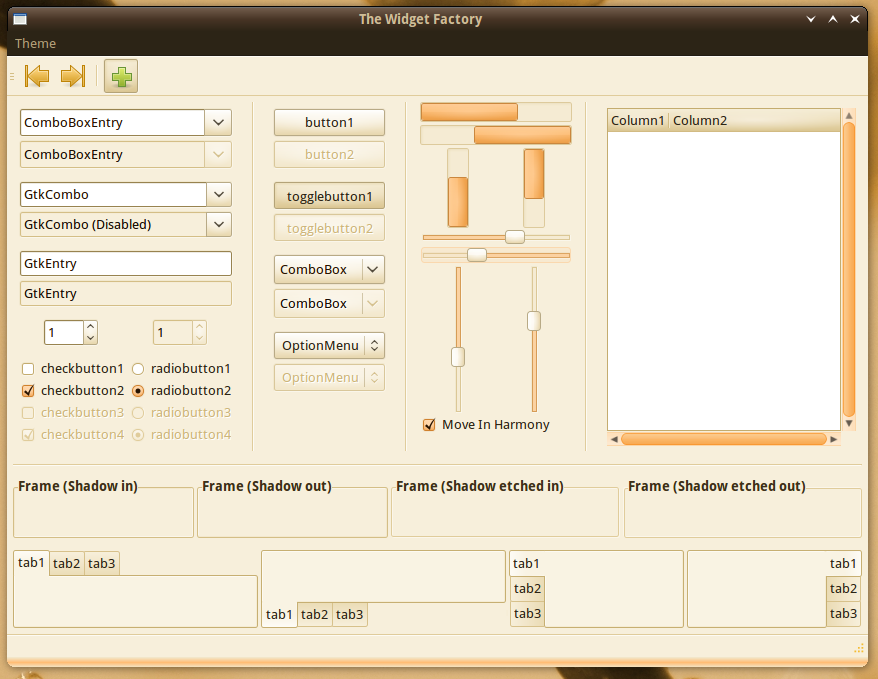Click the up arrow of the enabled spin box

pos(91,327)
